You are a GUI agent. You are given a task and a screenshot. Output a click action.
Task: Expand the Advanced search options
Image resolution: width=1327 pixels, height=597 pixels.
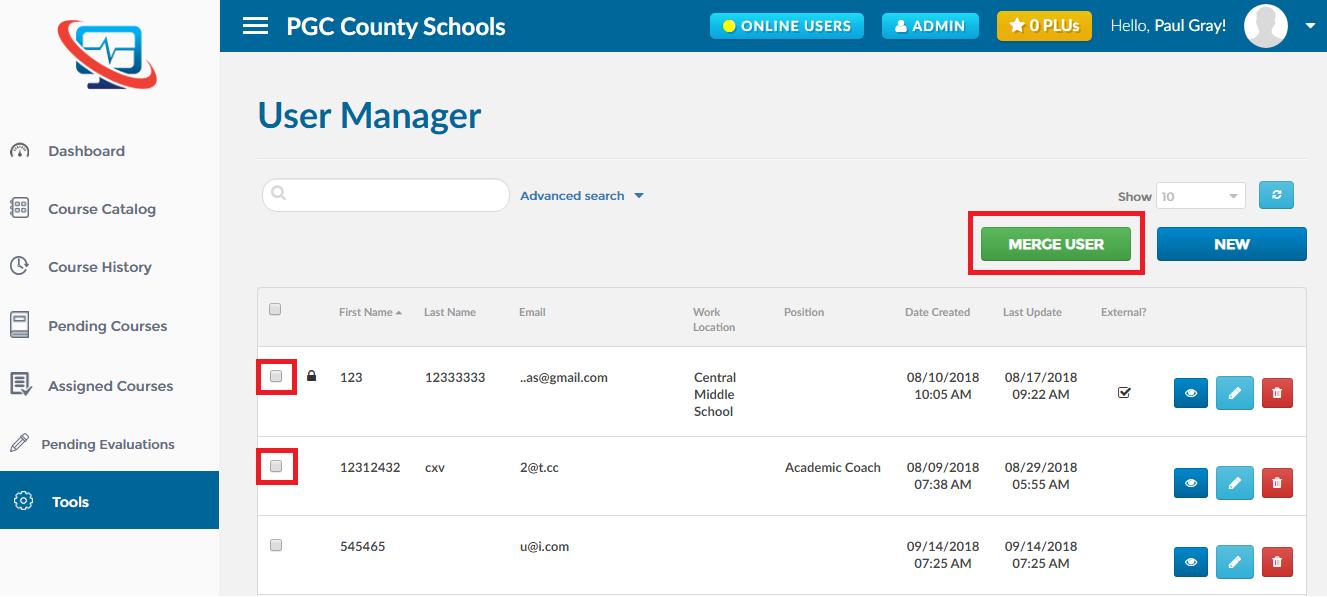click(x=581, y=196)
